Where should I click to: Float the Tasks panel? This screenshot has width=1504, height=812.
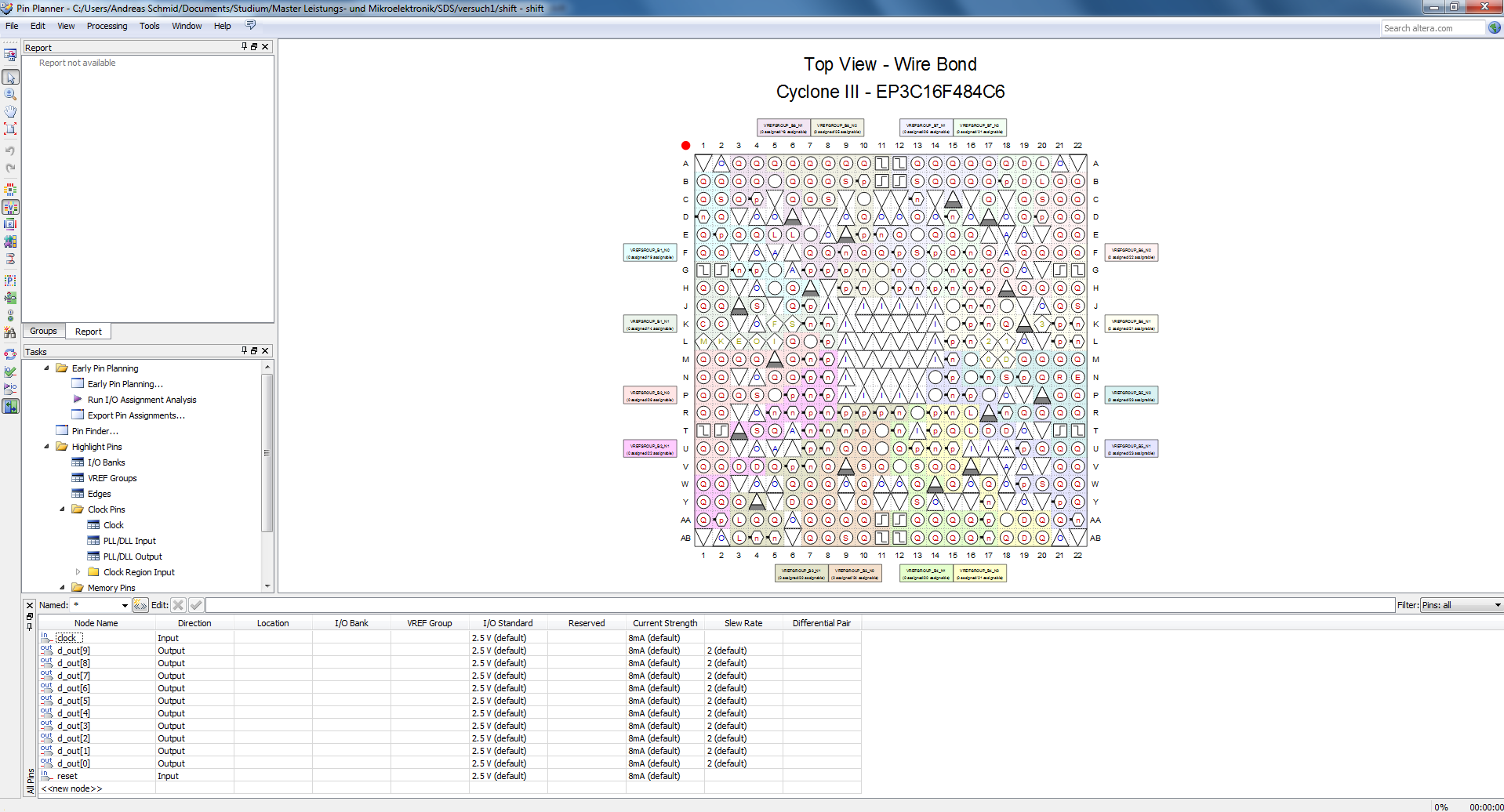254,351
